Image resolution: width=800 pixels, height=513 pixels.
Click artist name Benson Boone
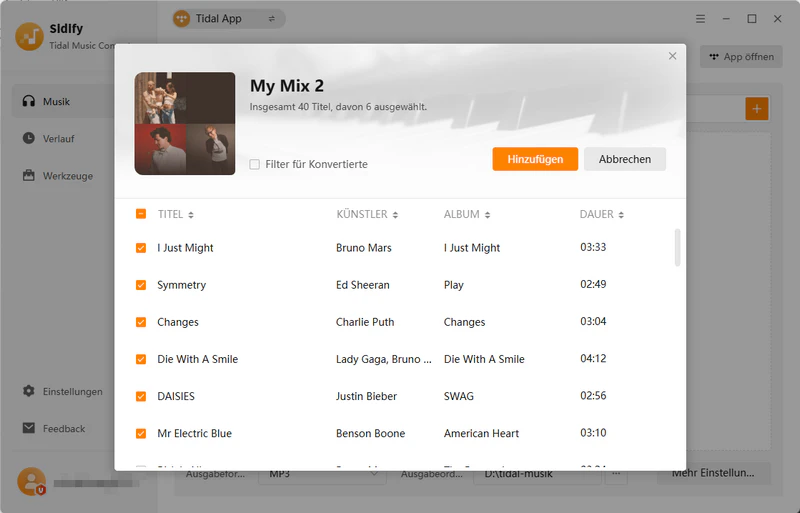[370, 433]
